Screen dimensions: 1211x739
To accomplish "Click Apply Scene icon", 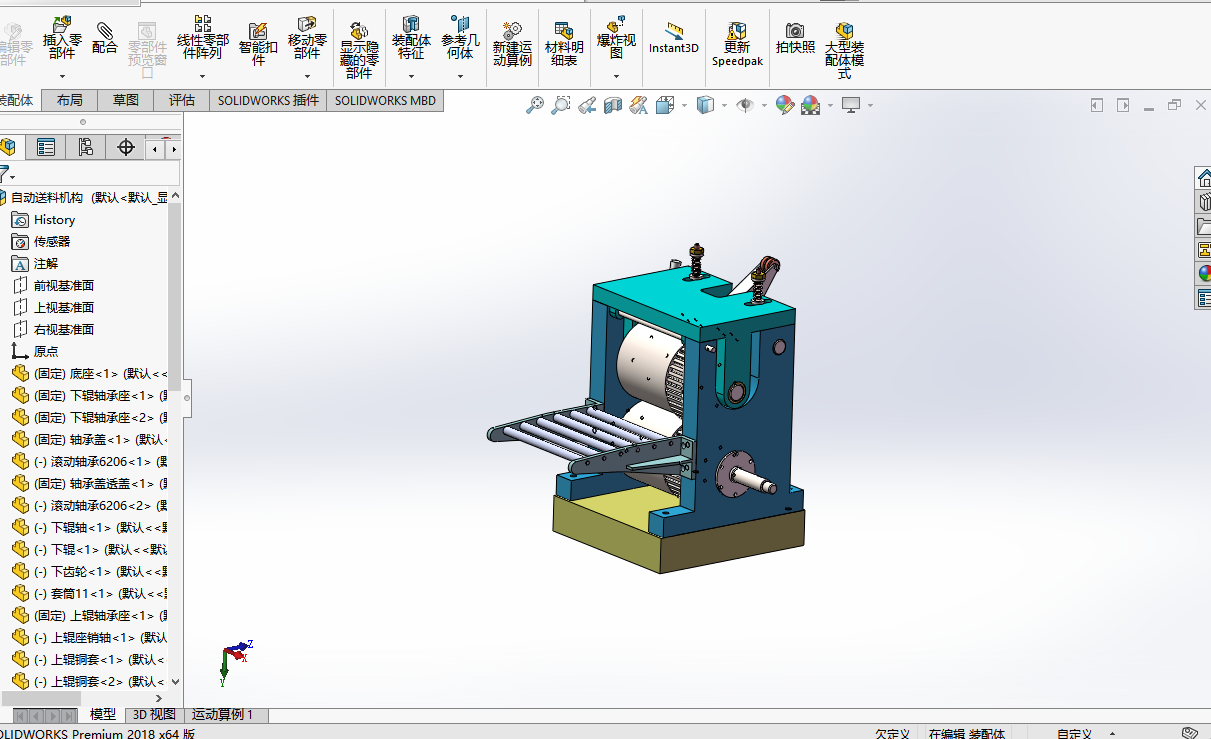I will (810, 104).
